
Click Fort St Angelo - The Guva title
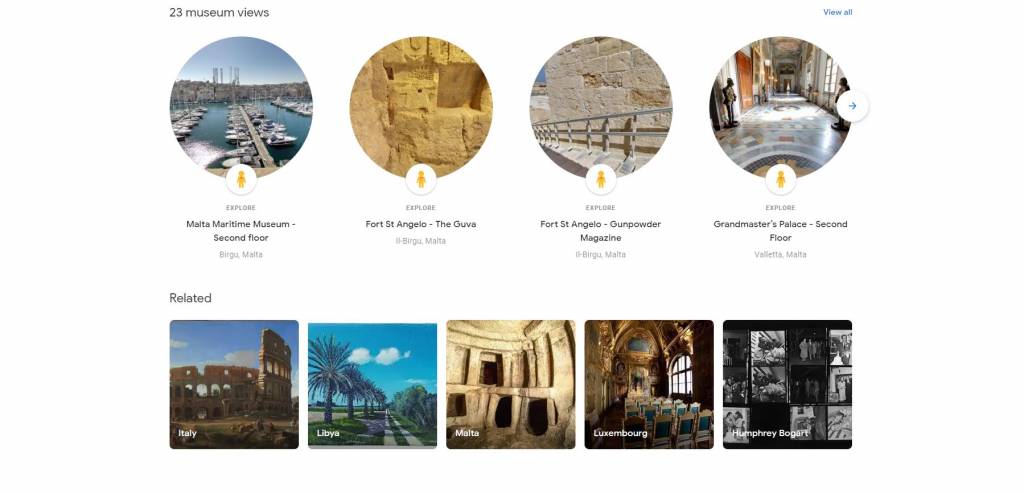pyautogui.click(x=421, y=224)
